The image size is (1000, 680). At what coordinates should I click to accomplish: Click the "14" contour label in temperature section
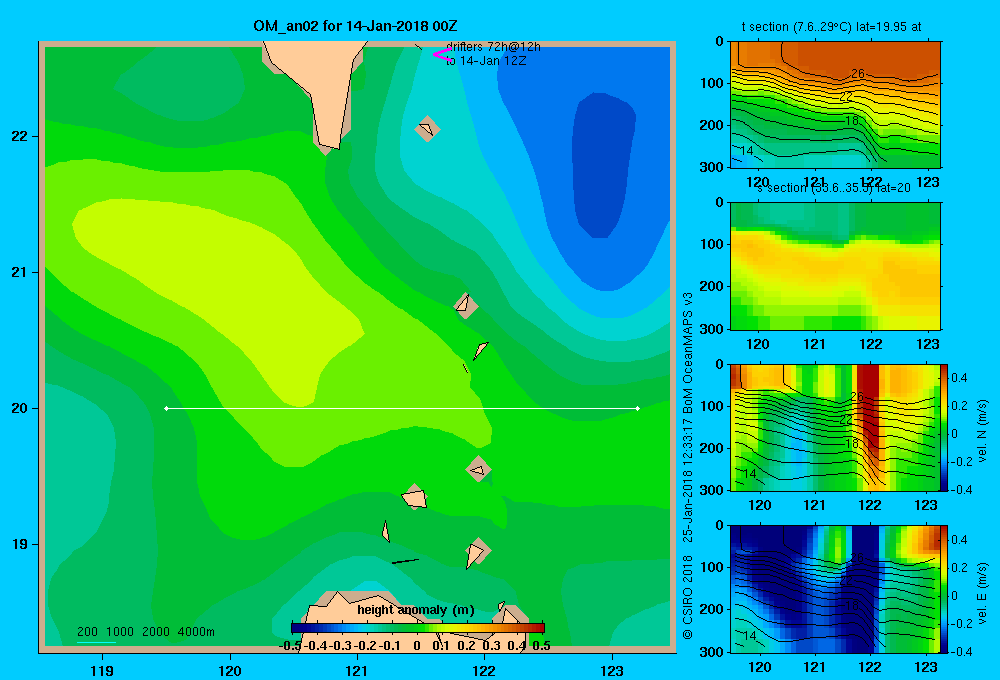click(747, 151)
